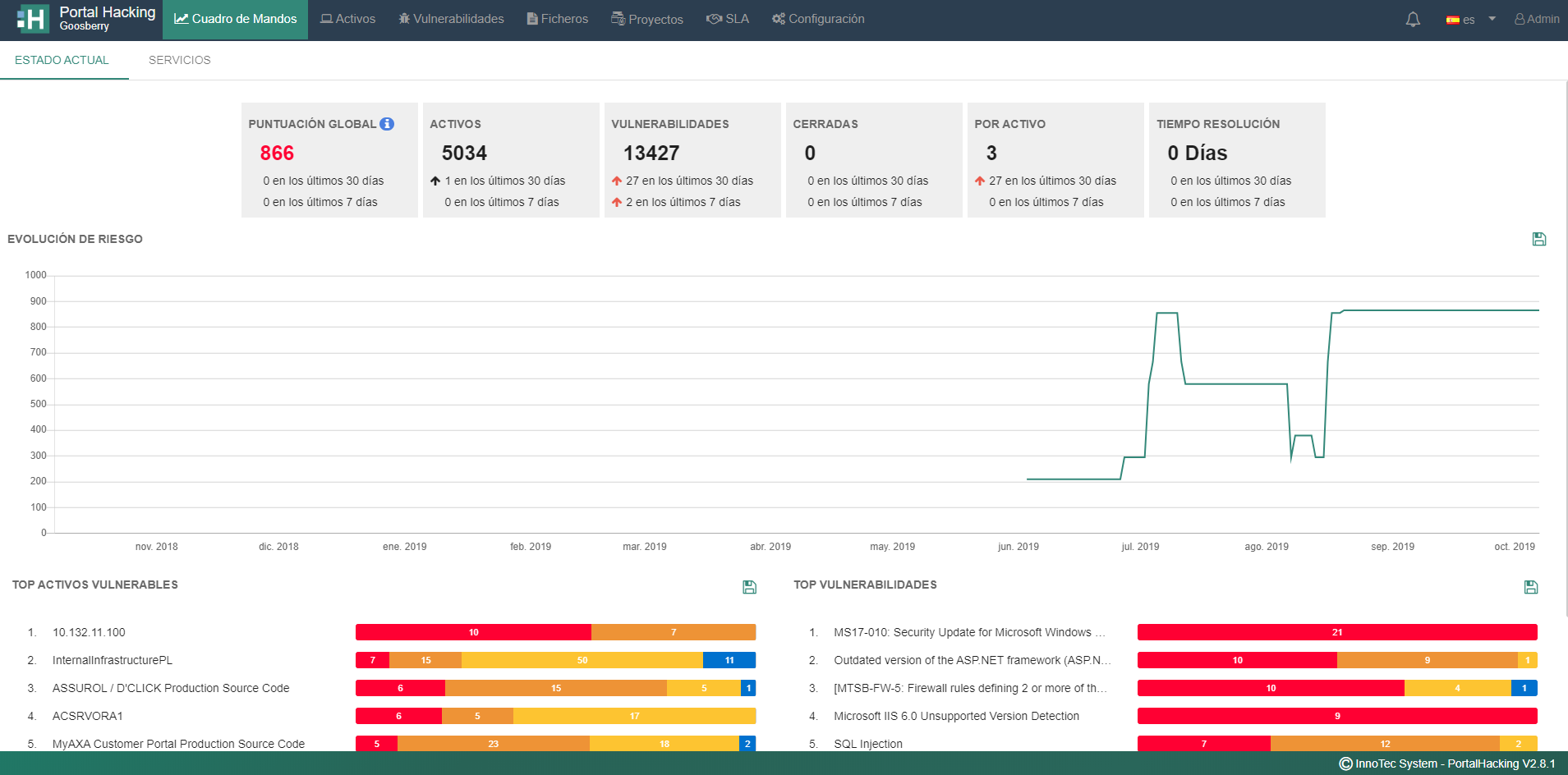Viewport: 1568px width, 775px height.
Task: Open the Ficheros menu
Action: click(x=558, y=19)
